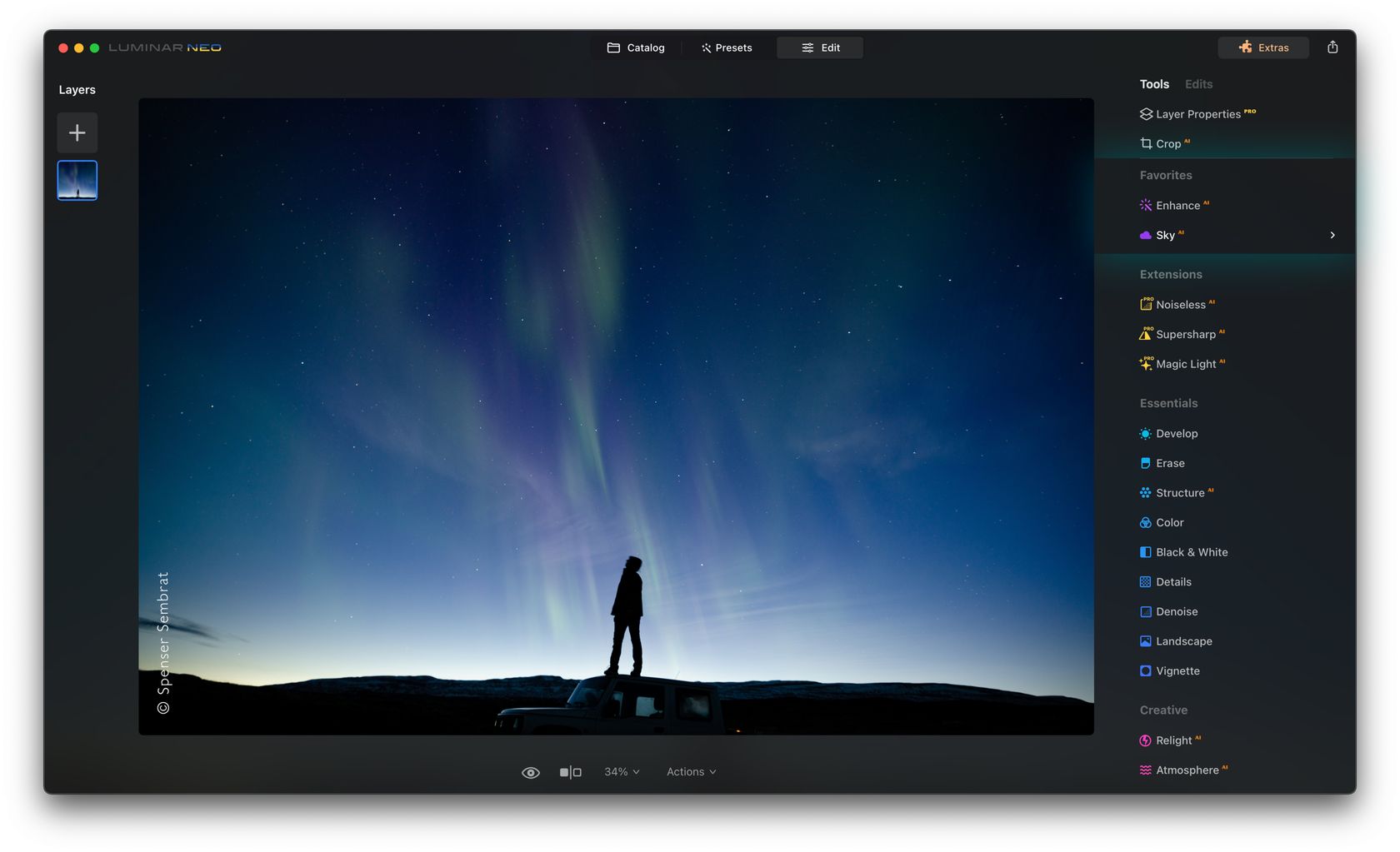Select the Enhance AI tool

pyautogui.click(x=1177, y=206)
